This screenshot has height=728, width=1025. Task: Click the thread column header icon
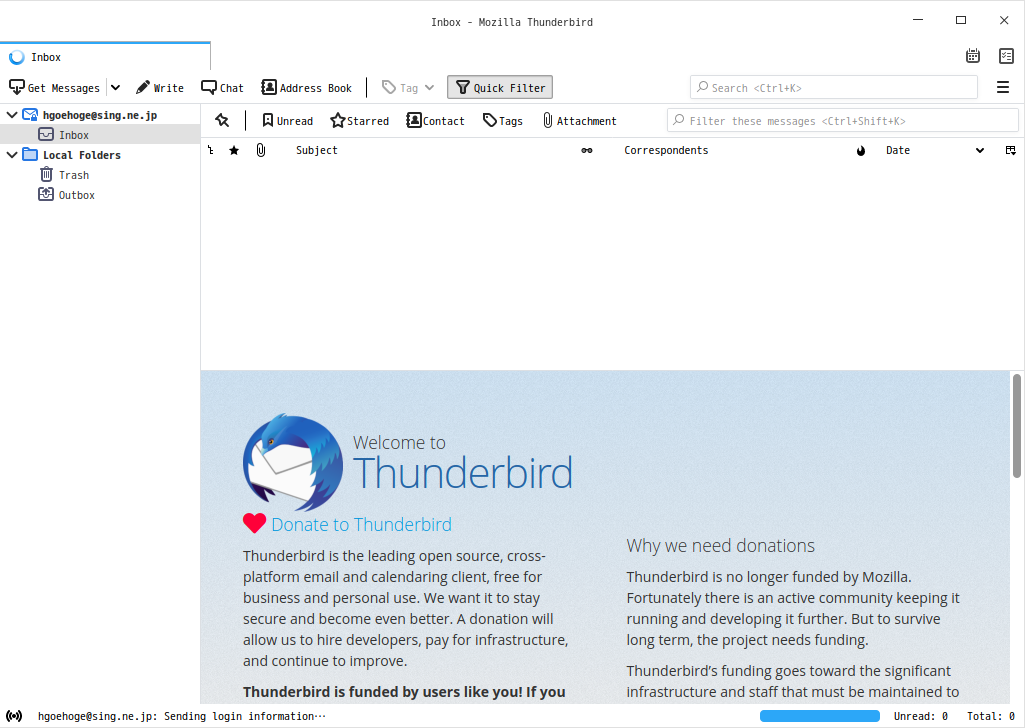click(210, 150)
